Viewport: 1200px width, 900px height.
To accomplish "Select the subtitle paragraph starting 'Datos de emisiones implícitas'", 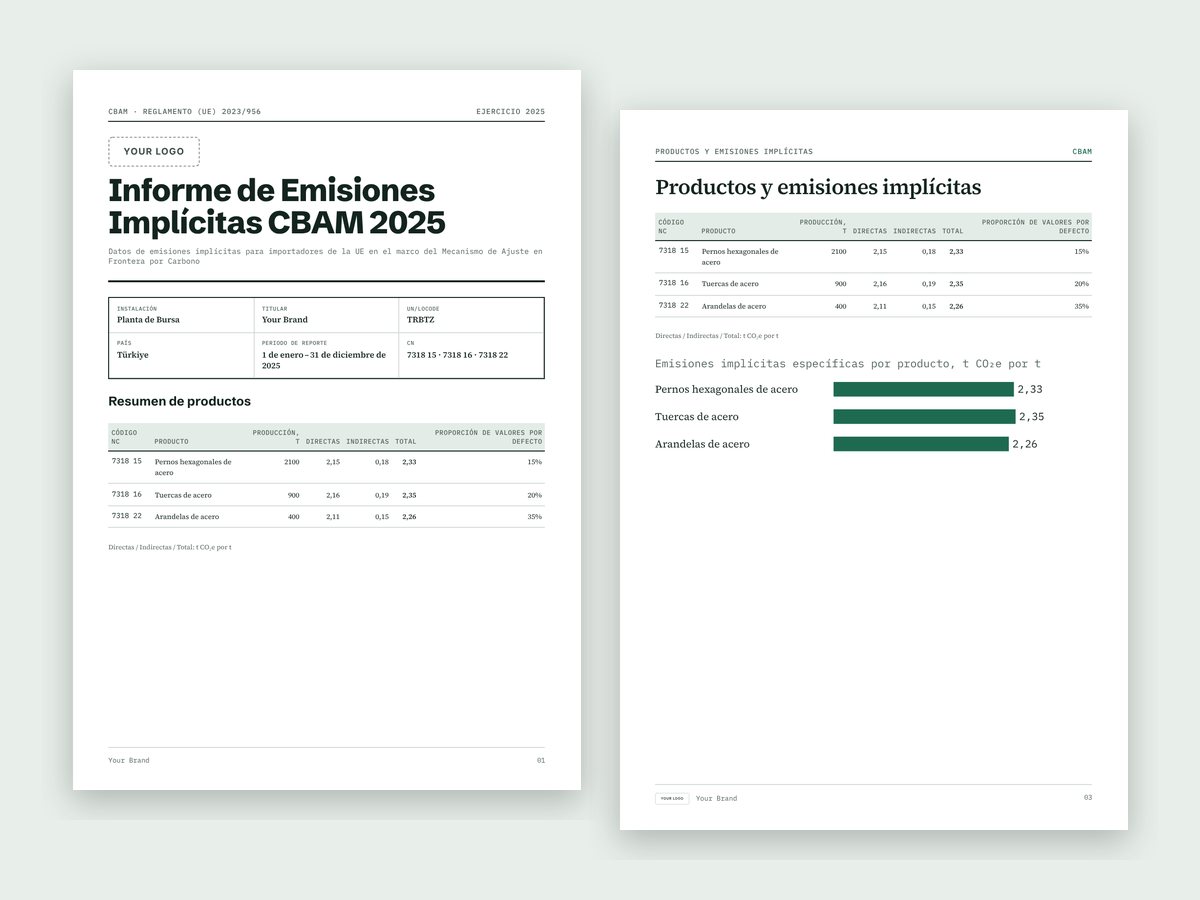I will (325, 256).
